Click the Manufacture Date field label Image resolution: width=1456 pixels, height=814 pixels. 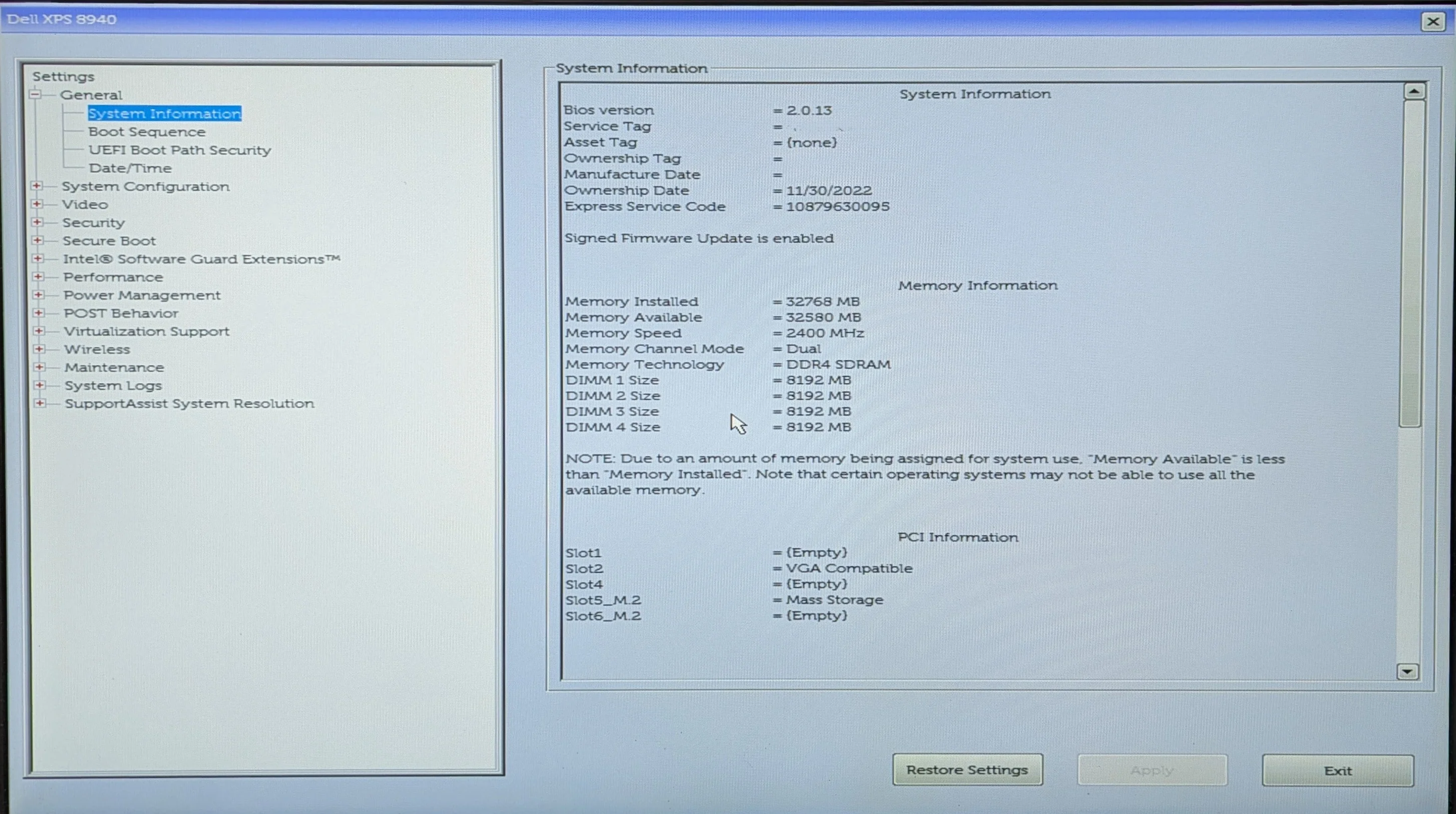(x=632, y=175)
